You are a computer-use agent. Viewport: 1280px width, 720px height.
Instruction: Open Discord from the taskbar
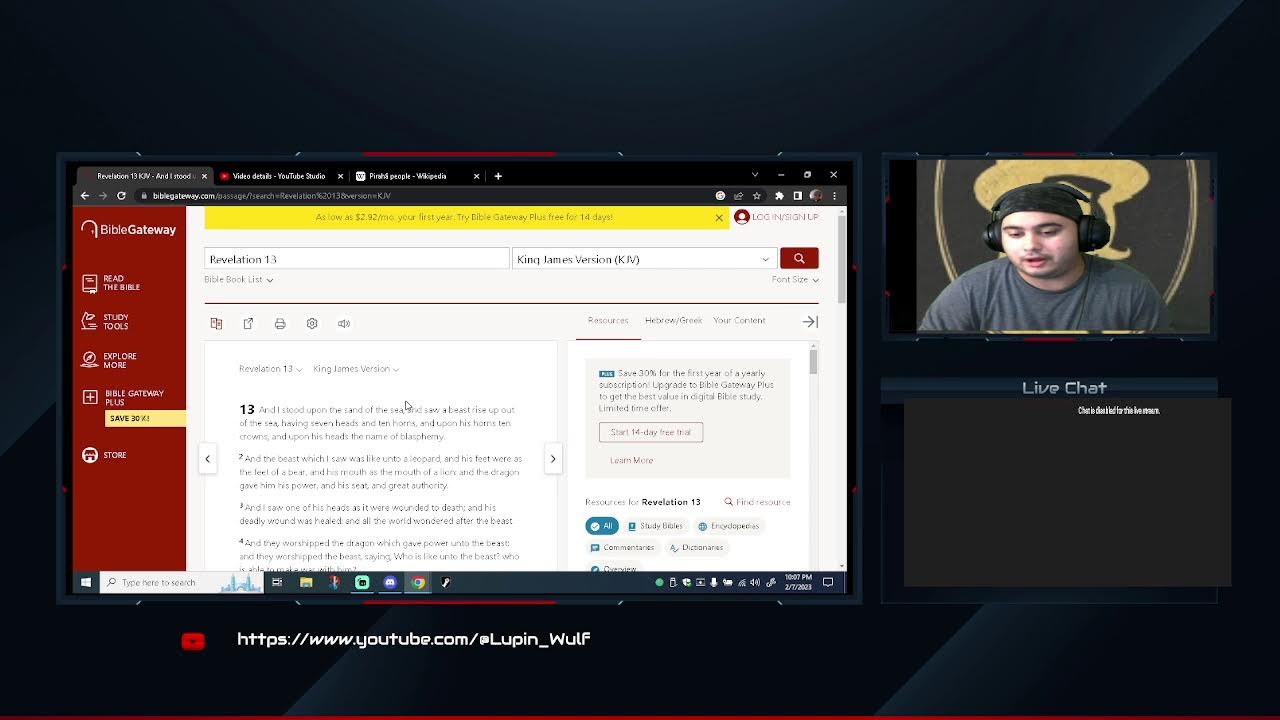click(390, 582)
